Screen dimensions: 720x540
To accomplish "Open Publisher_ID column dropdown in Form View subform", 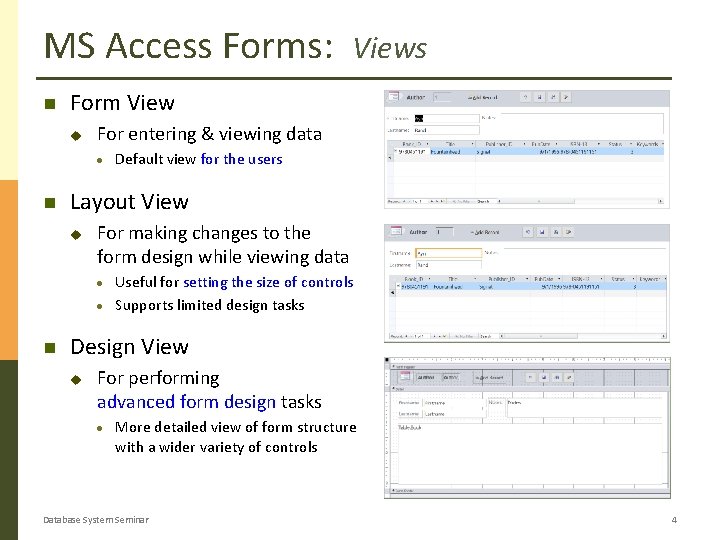I will coord(524,144).
